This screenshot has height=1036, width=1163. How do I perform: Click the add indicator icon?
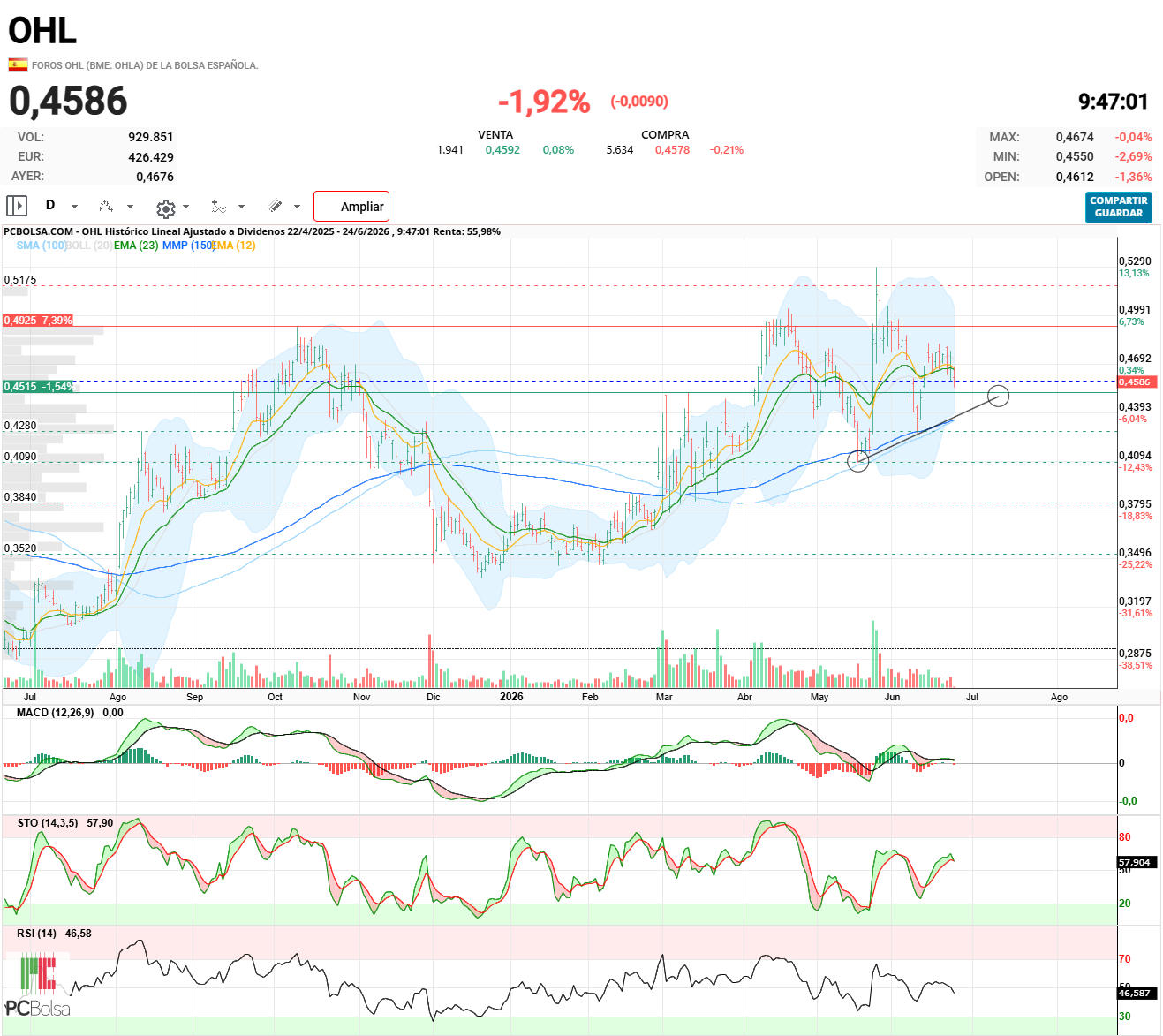click(218, 206)
